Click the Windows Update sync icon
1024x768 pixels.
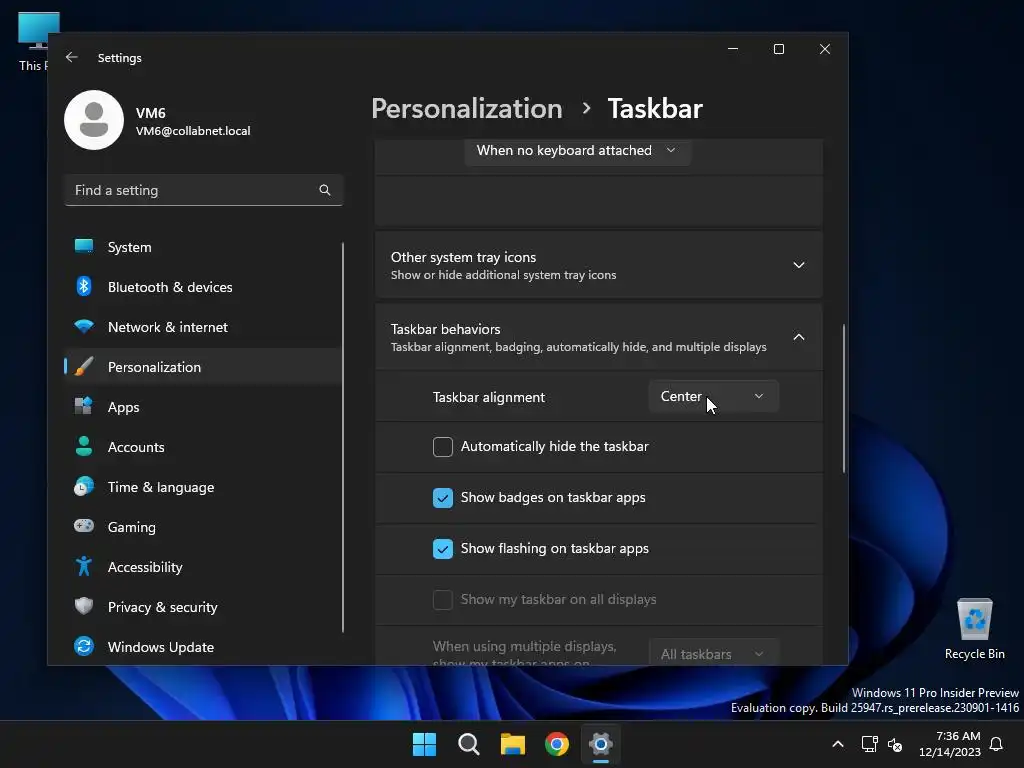pyautogui.click(x=84, y=646)
